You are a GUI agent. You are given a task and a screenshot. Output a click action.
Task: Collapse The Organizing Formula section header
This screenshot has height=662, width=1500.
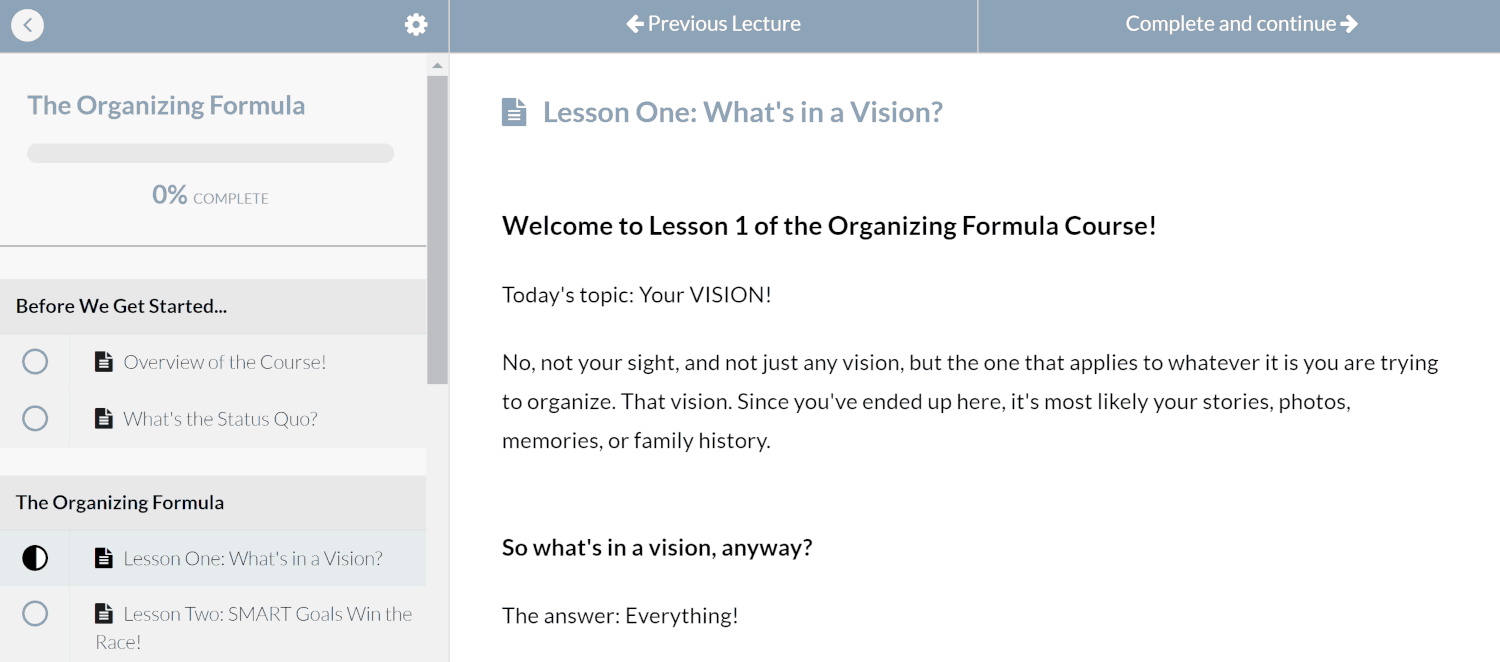tap(213, 502)
